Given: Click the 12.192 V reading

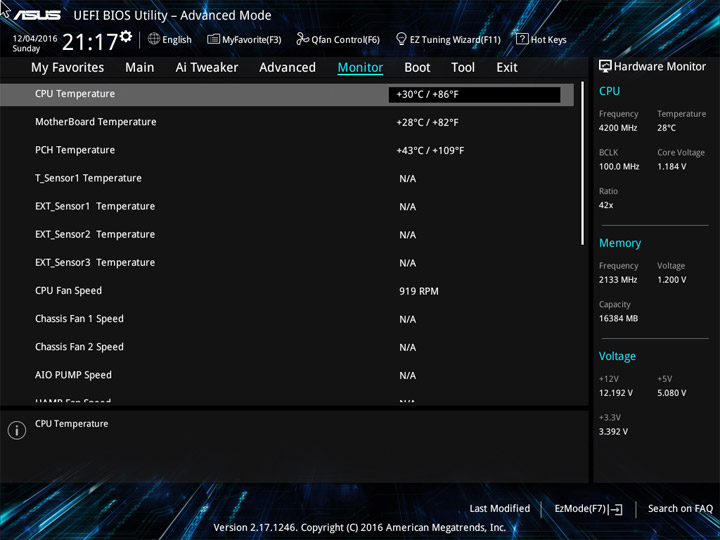Looking at the screenshot, I should click(x=616, y=394).
